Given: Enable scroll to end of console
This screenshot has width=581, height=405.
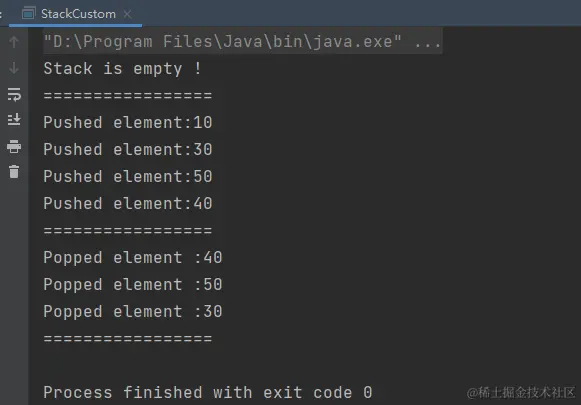Looking at the screenshot, I should [x=14, y=120].
